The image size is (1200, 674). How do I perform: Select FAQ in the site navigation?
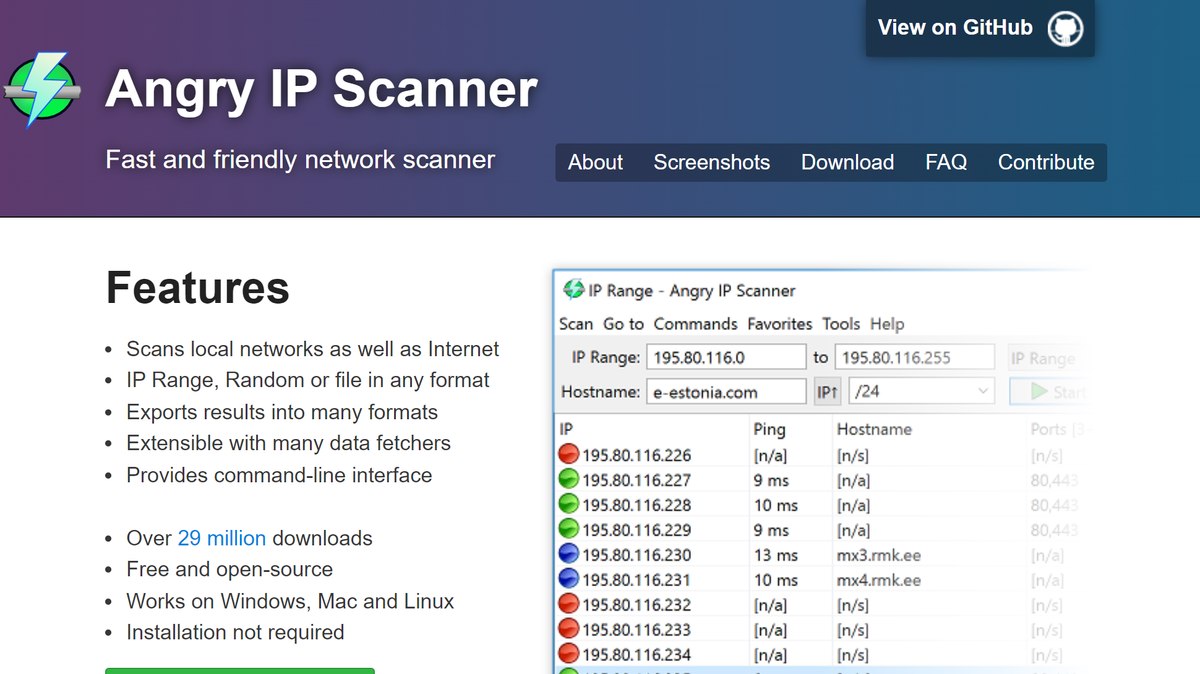tap(946, 162)
